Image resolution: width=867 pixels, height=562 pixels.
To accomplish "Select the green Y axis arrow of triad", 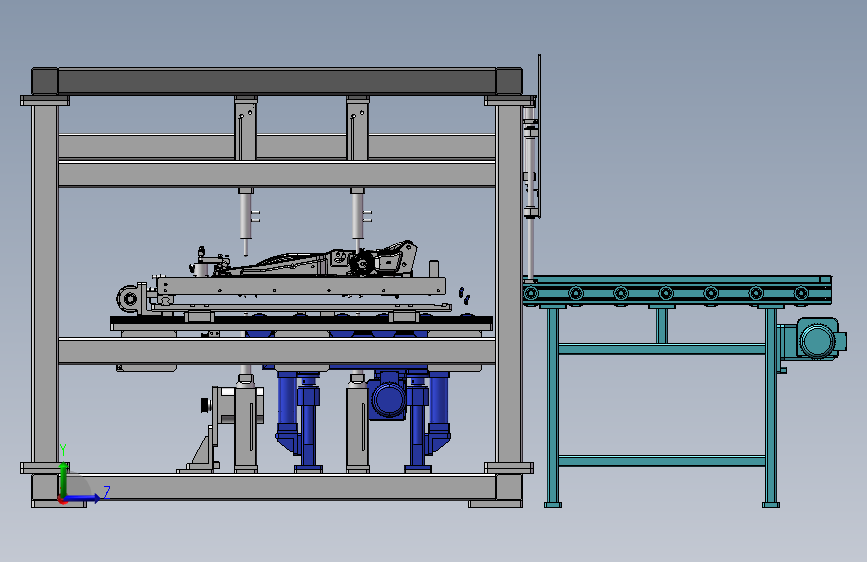I will pyautogui.click(x=64, y=480).
